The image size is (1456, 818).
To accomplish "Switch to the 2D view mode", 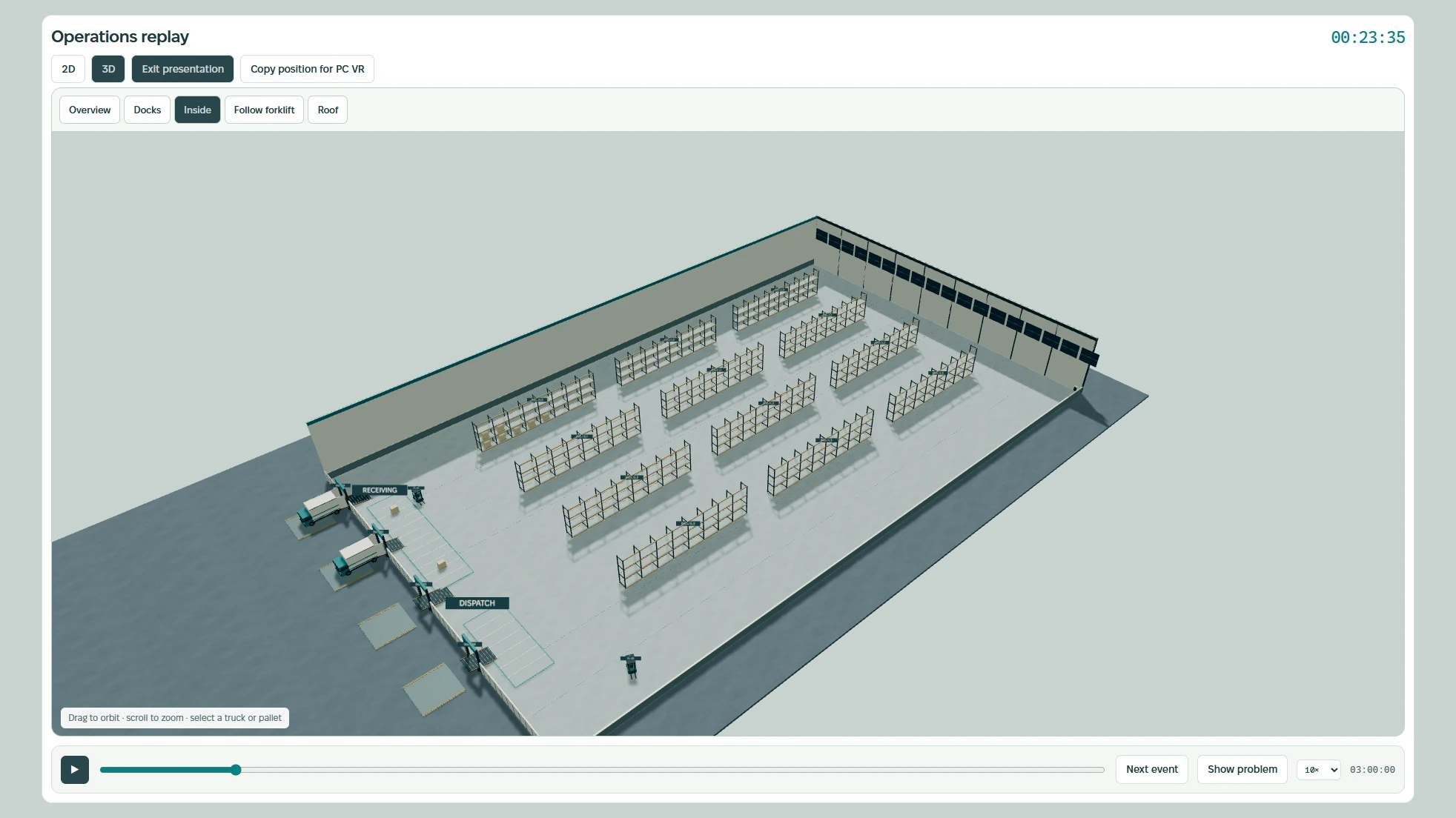I will click(x=68, y=69).
